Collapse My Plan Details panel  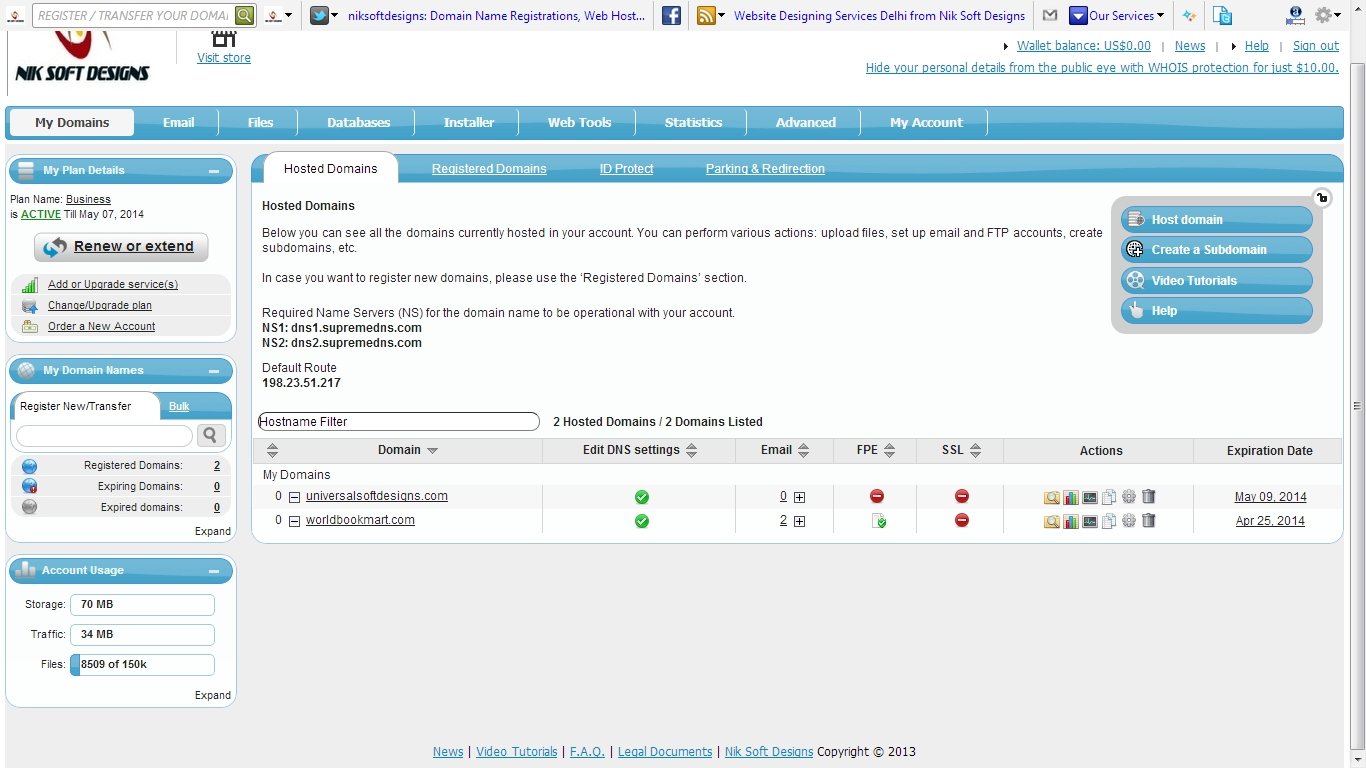click(214, 171)
